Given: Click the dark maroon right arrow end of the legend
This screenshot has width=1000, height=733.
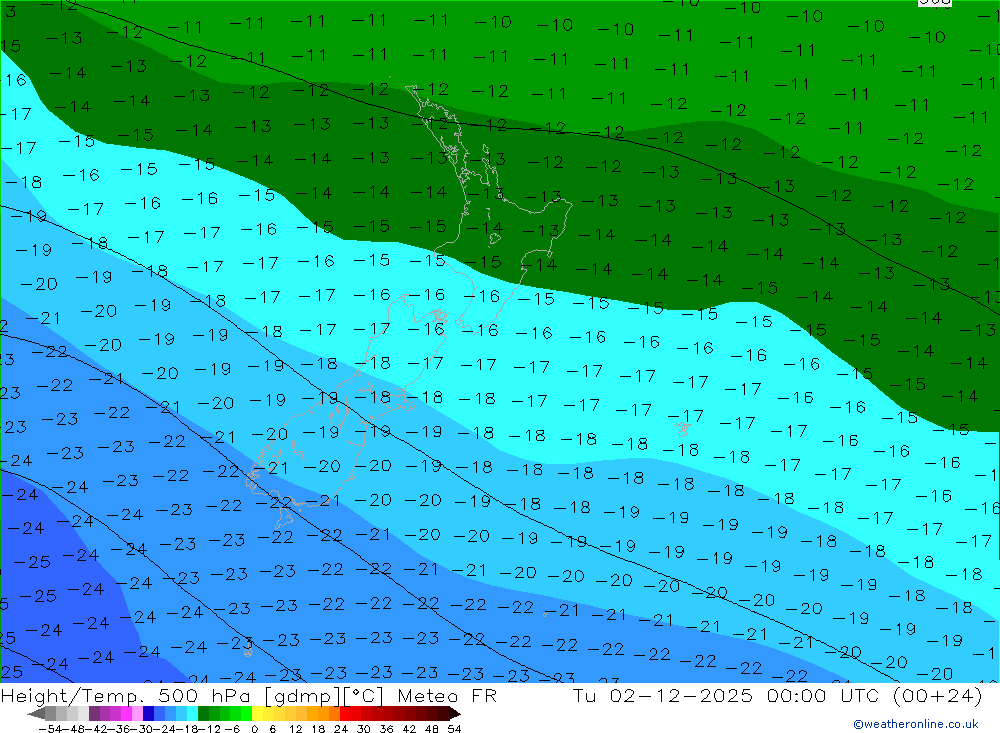Looking at the screenshot, I should point(454,714).
